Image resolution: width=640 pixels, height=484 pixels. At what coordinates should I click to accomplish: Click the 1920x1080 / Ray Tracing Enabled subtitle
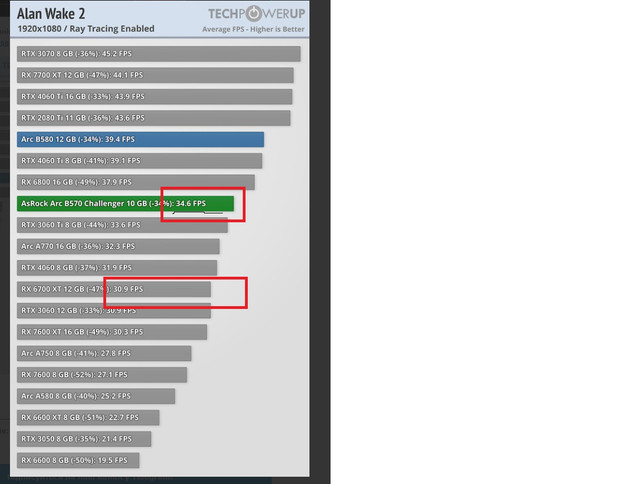click(86, 29)
